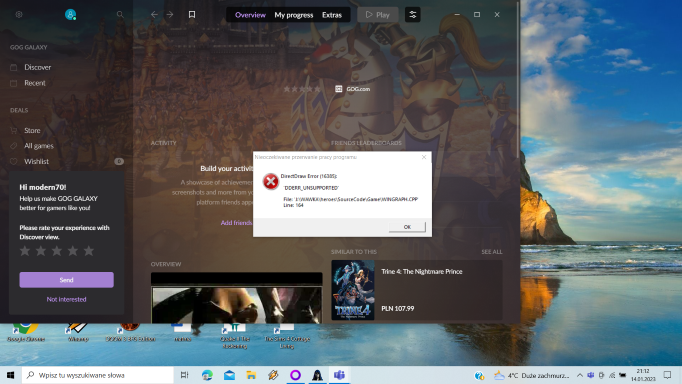Open the notification center icon
The image size is (682, 384).
click(667, 375)
